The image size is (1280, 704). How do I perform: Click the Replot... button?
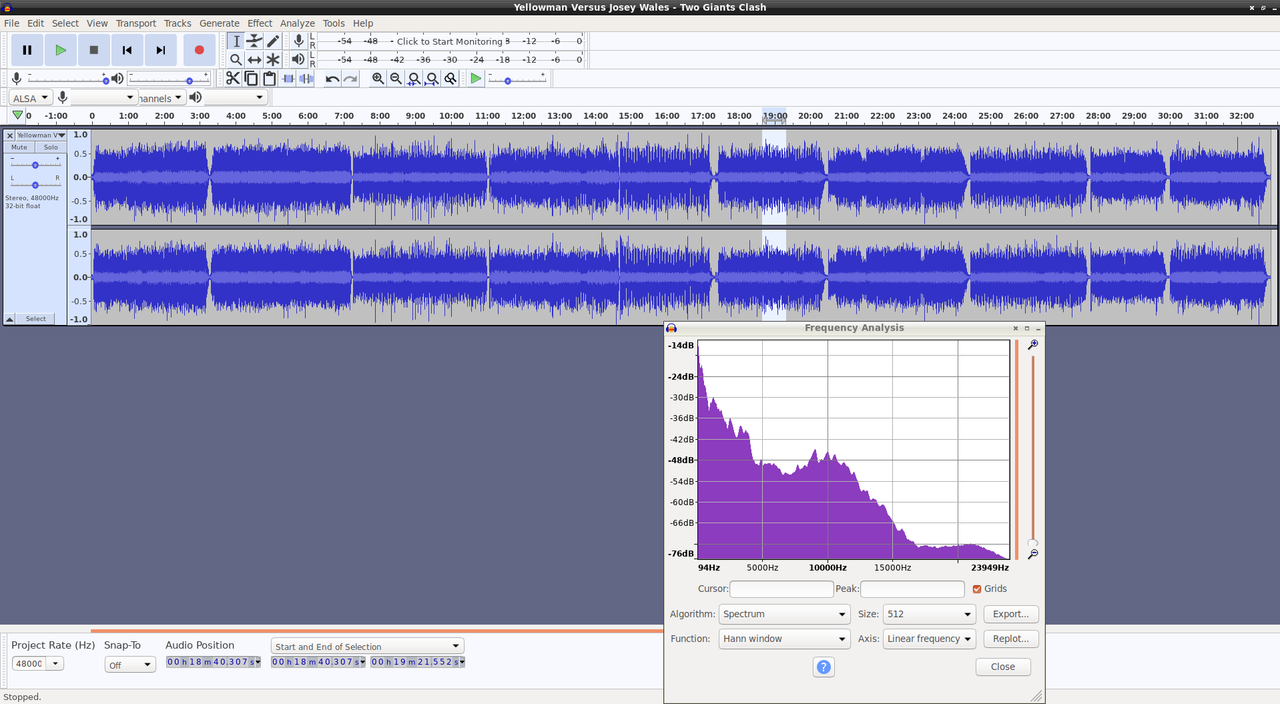tap(1011, 638)
